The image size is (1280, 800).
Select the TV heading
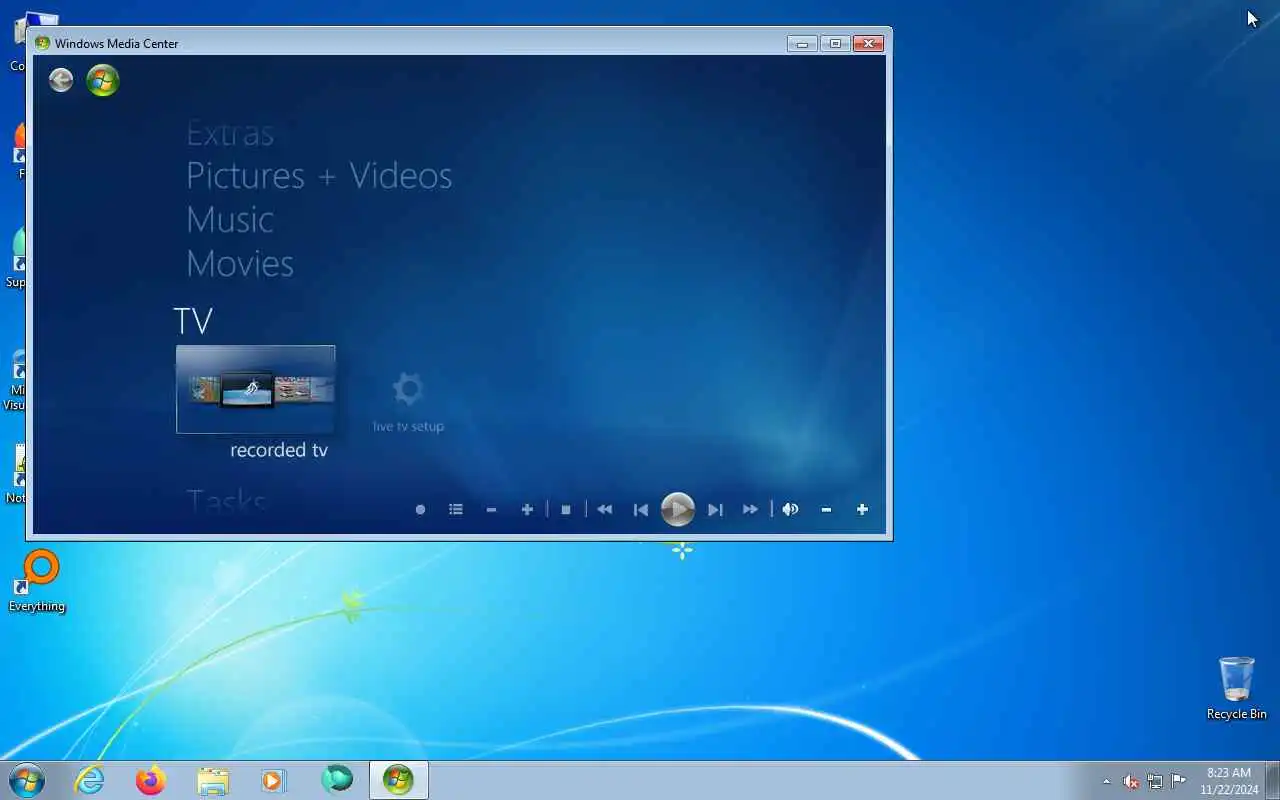pos(193,321)
